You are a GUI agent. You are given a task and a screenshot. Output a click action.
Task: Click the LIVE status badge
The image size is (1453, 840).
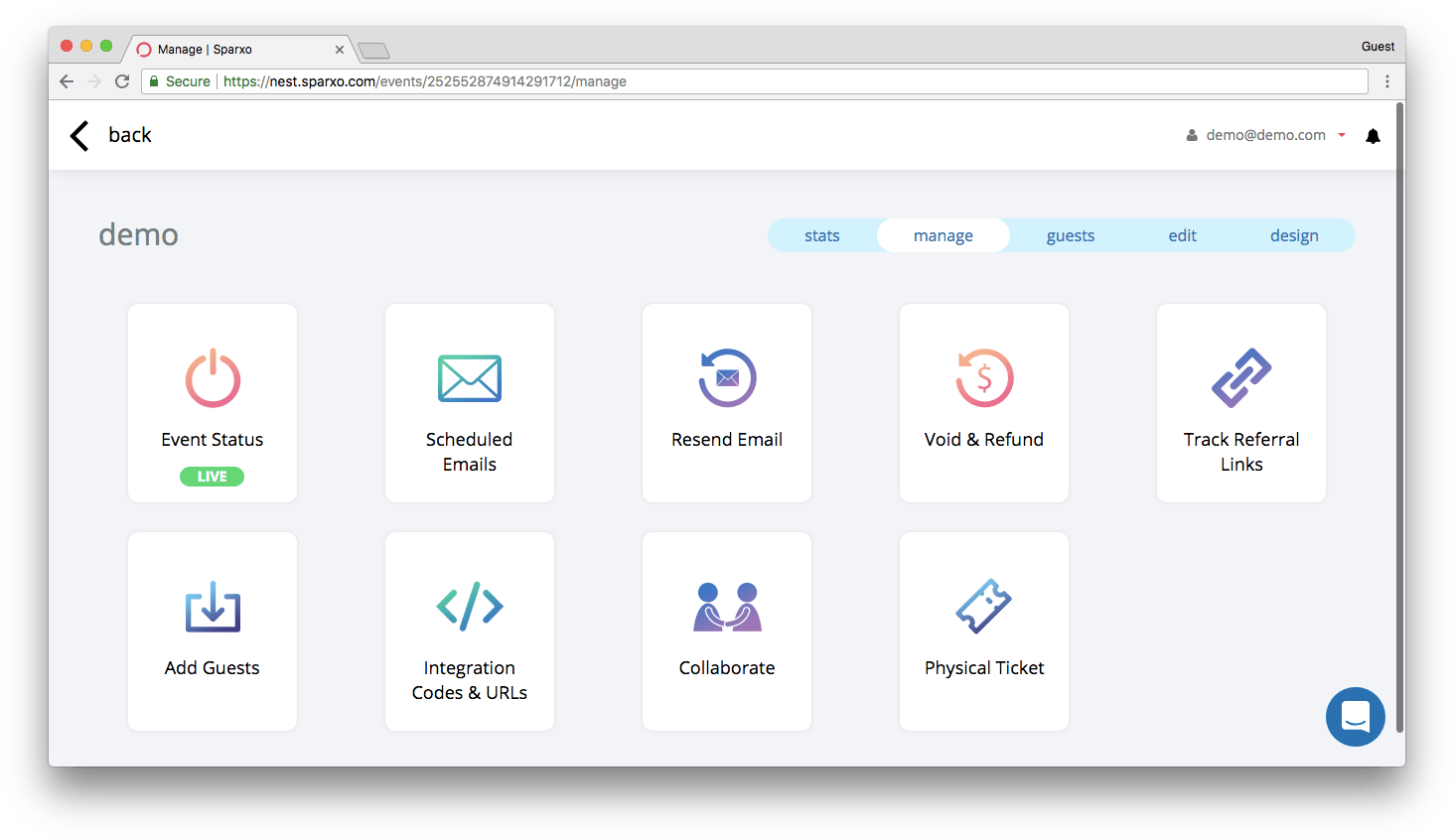click(x=212, y=477)
